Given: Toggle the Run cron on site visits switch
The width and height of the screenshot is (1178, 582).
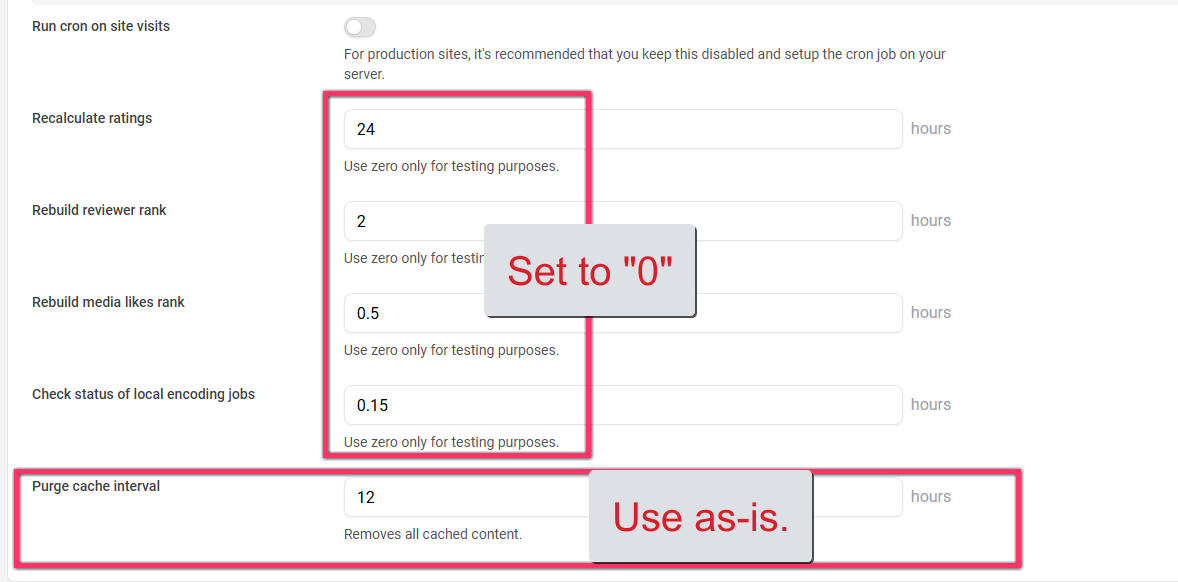Looking at the screenshot, I should point(360,28).
